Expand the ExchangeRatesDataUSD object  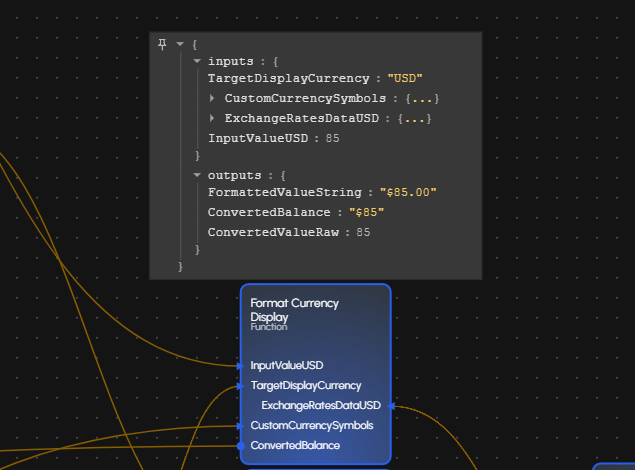[x=212, y=118]
